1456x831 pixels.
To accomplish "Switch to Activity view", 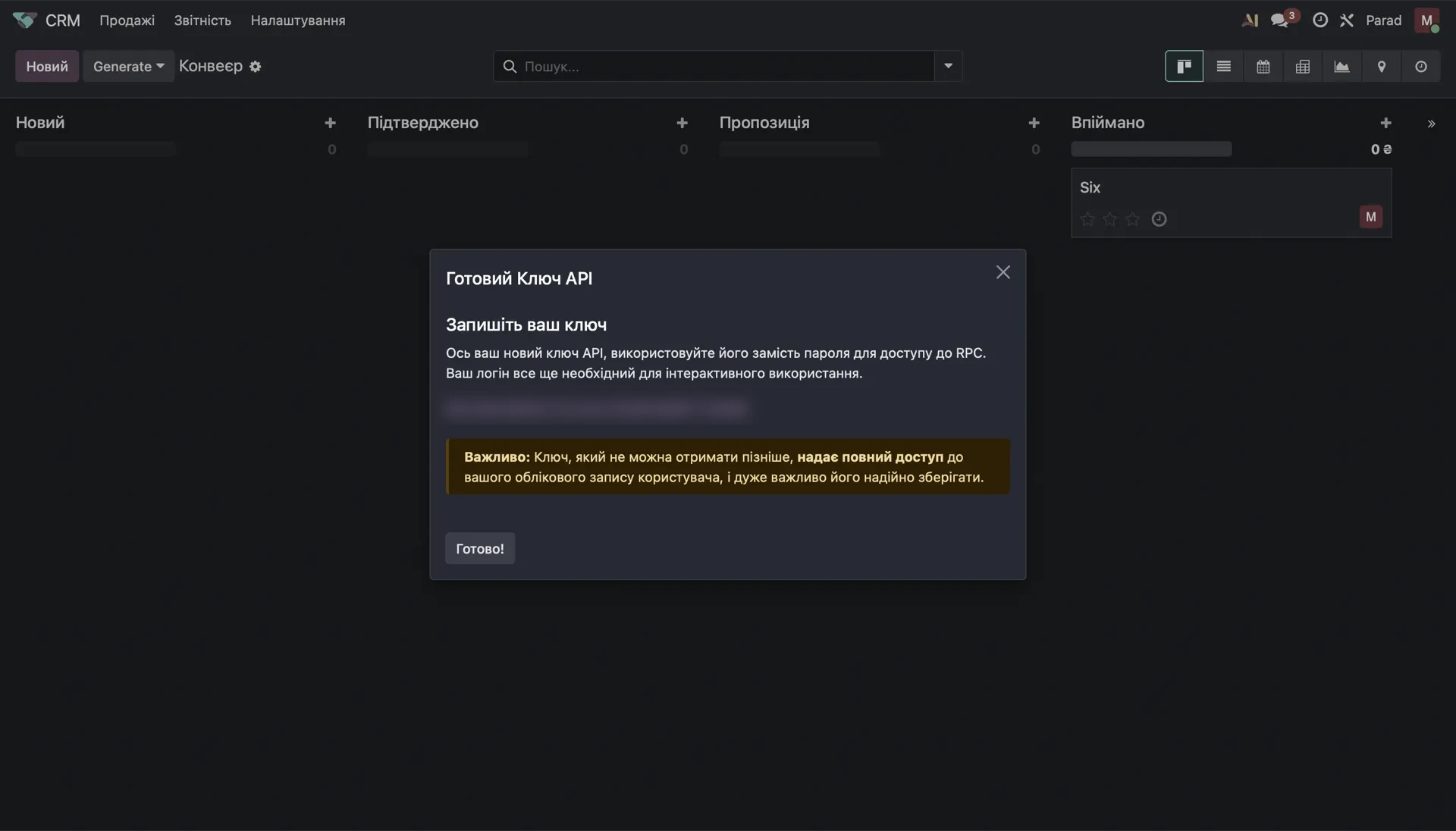I will tap(1420, 66).
